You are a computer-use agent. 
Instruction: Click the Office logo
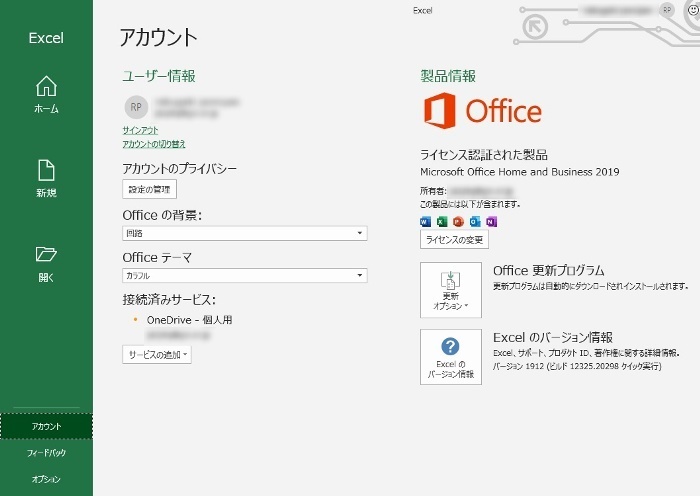tap(483, 111)
